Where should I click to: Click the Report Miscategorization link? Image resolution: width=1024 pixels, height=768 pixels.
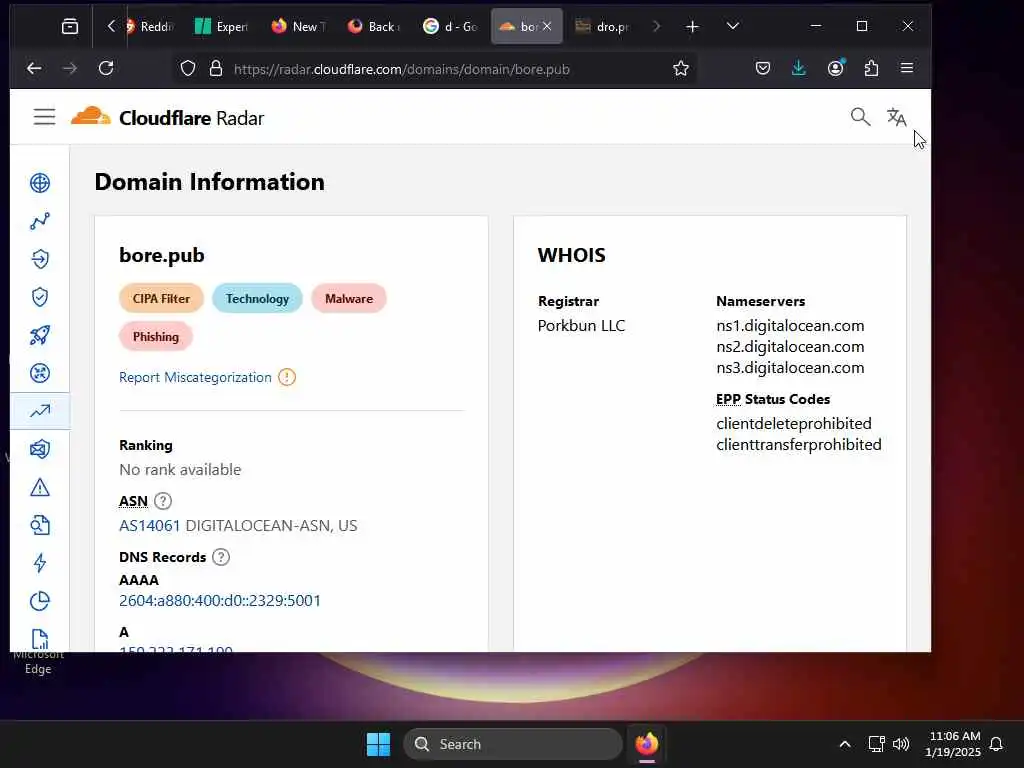click(195, 377)
